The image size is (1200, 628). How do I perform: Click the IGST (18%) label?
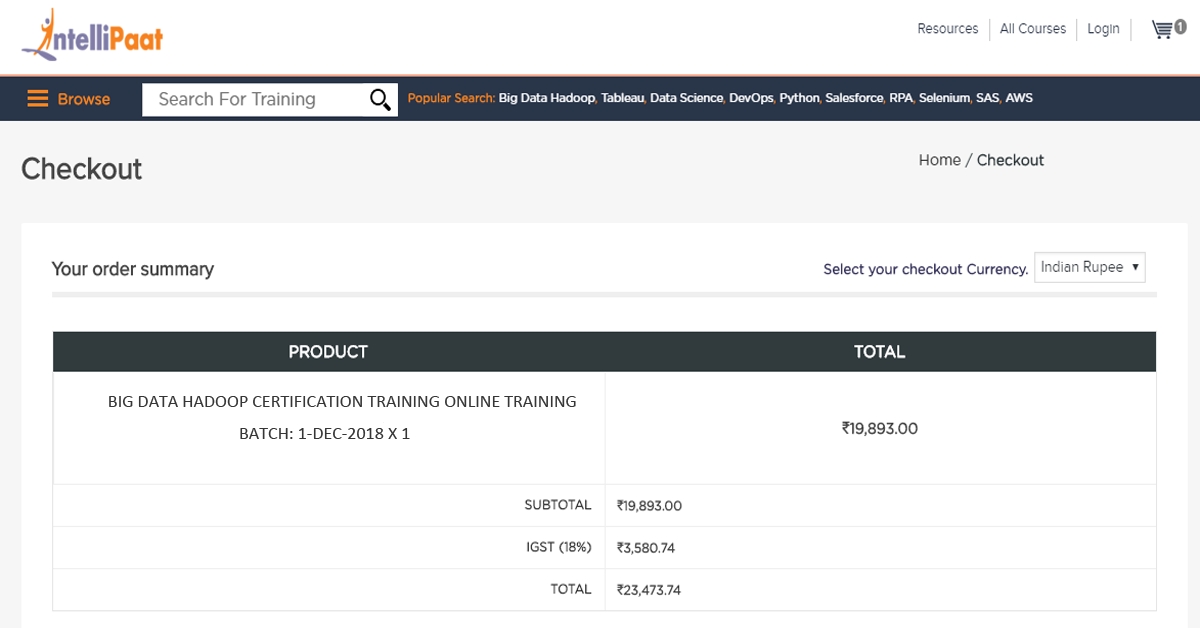pyautogui.click(x=559, y=547)
